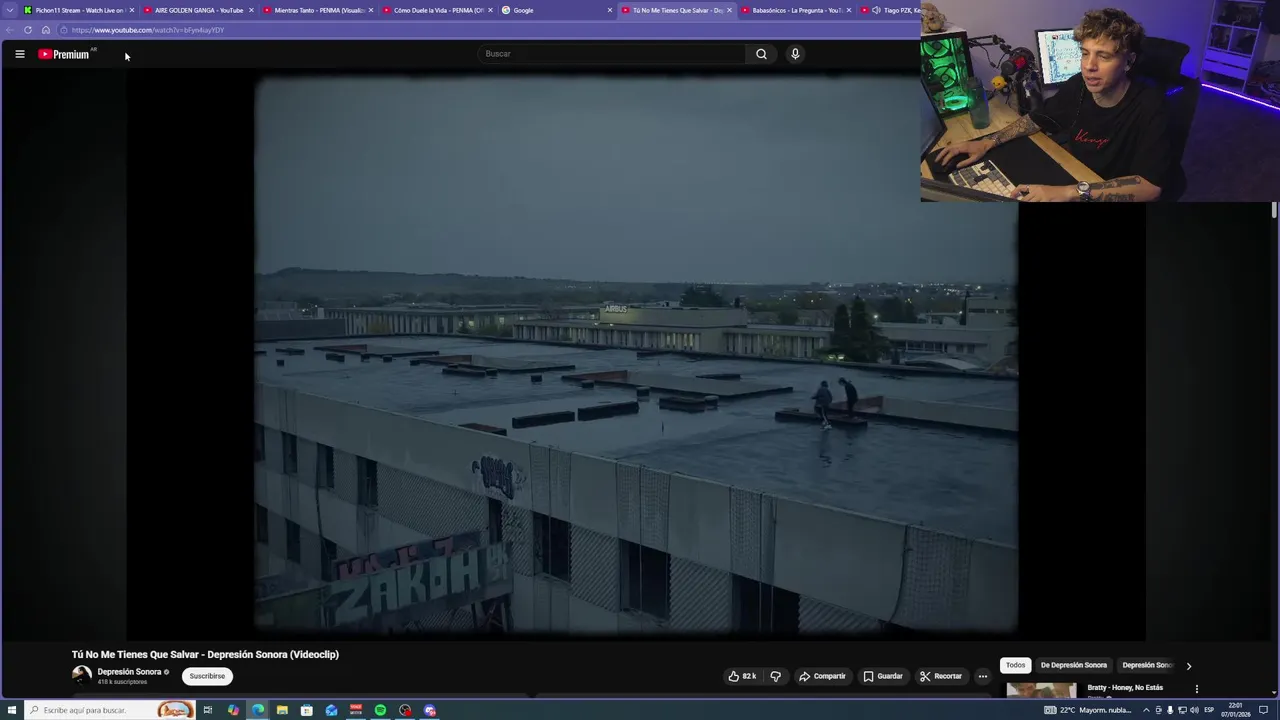Switch to Babasónicos - La Pregunta tab

click(795, 10)
